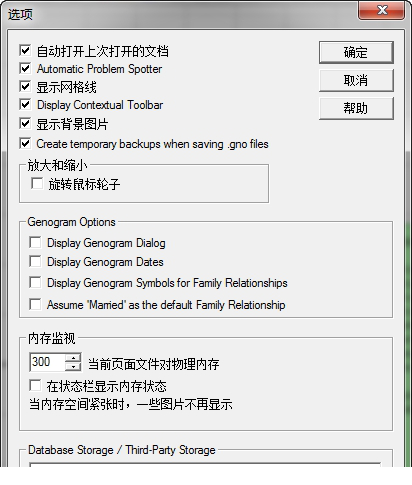
Task: Uncheck Display Contextual Toolbar option
Action: coord(25,105)
